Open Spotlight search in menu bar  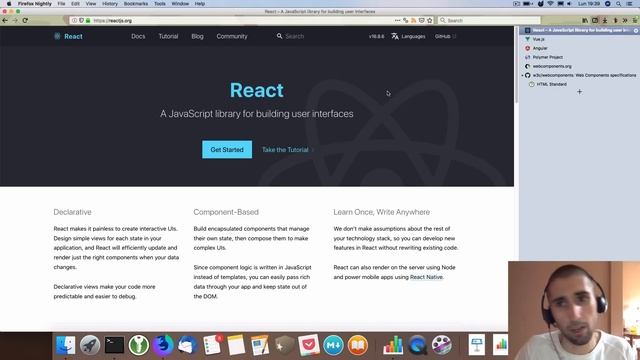tap(619, 4)
